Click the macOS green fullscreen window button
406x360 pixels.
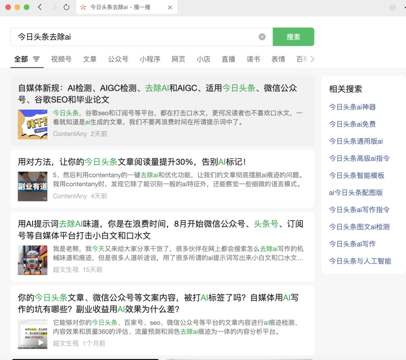click(x=27, y=7)
